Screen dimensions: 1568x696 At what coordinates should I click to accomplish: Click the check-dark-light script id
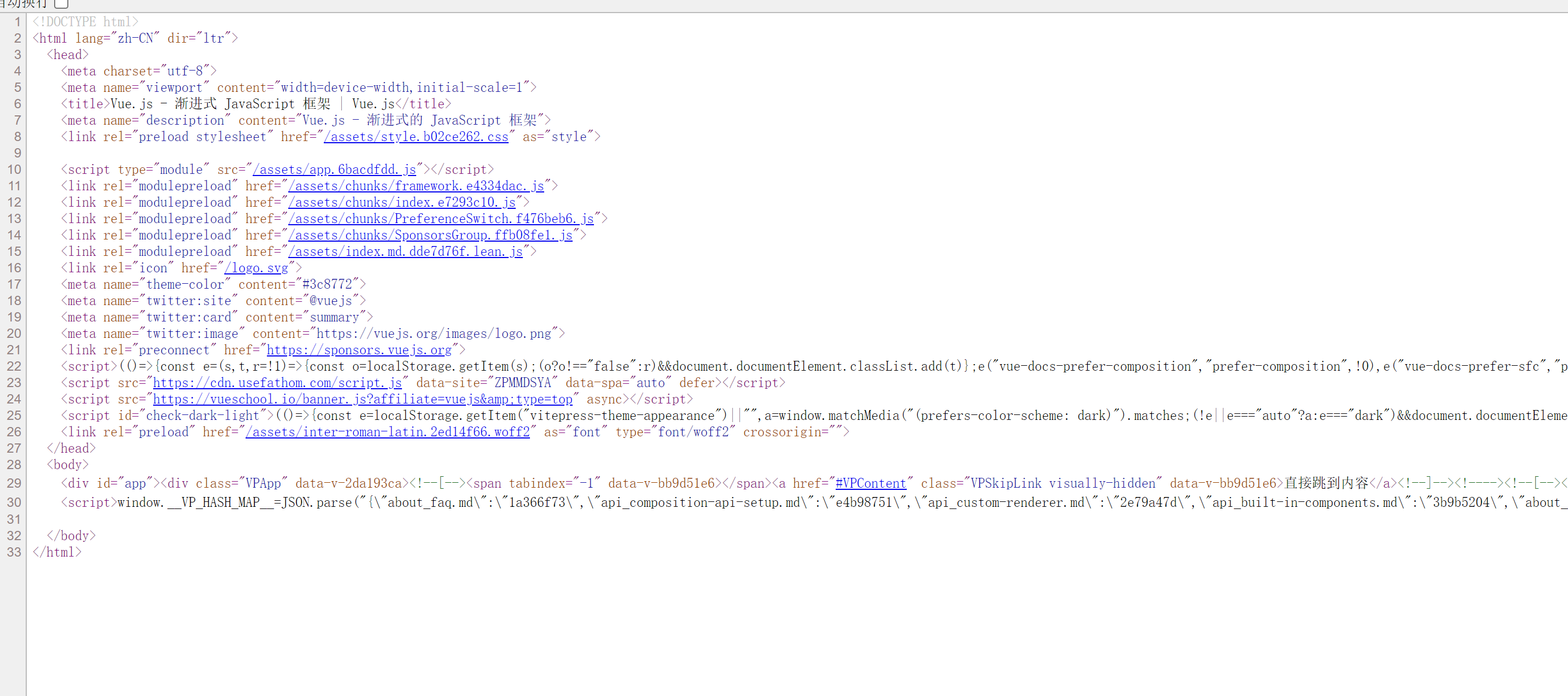click(203, 416)
